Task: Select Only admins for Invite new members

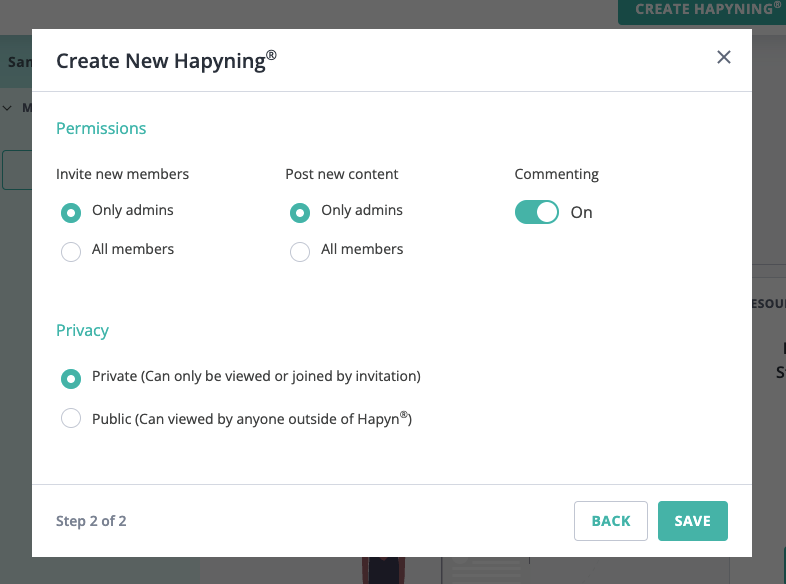Action: [x=71, y=213]
